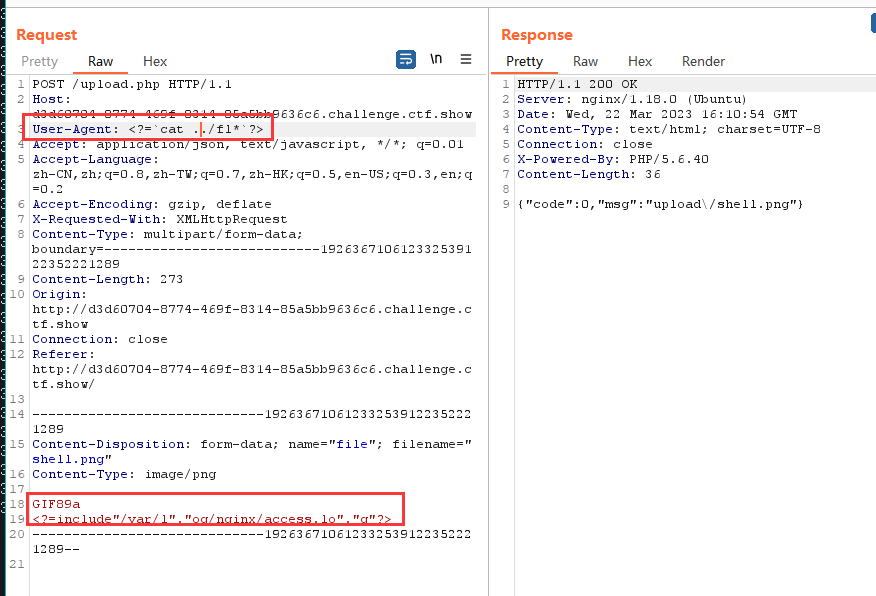Toggle the \n non-printable characters button

pos(436,60)
